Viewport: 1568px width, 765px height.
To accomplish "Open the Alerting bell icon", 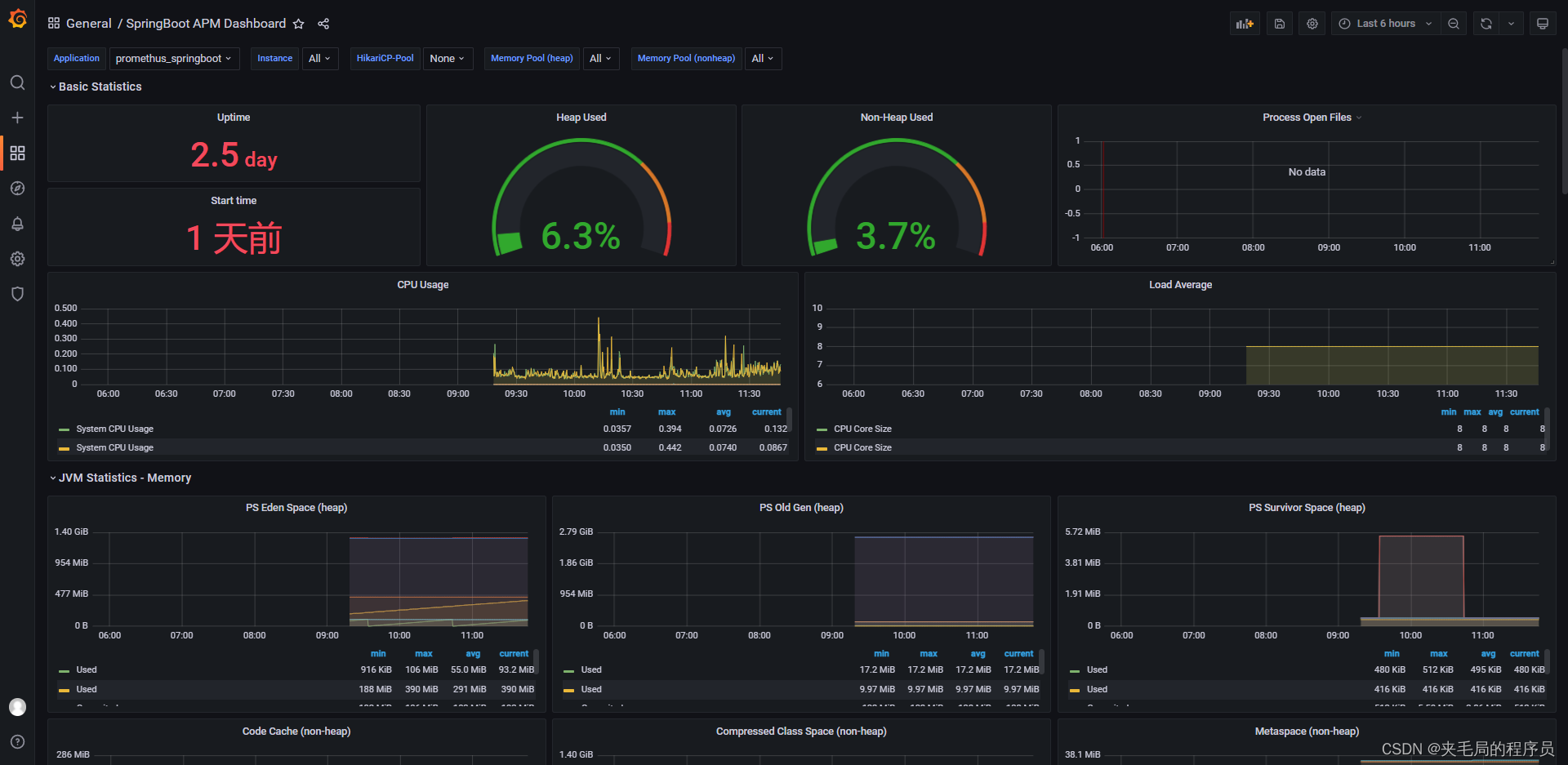I will pos(17,224).
